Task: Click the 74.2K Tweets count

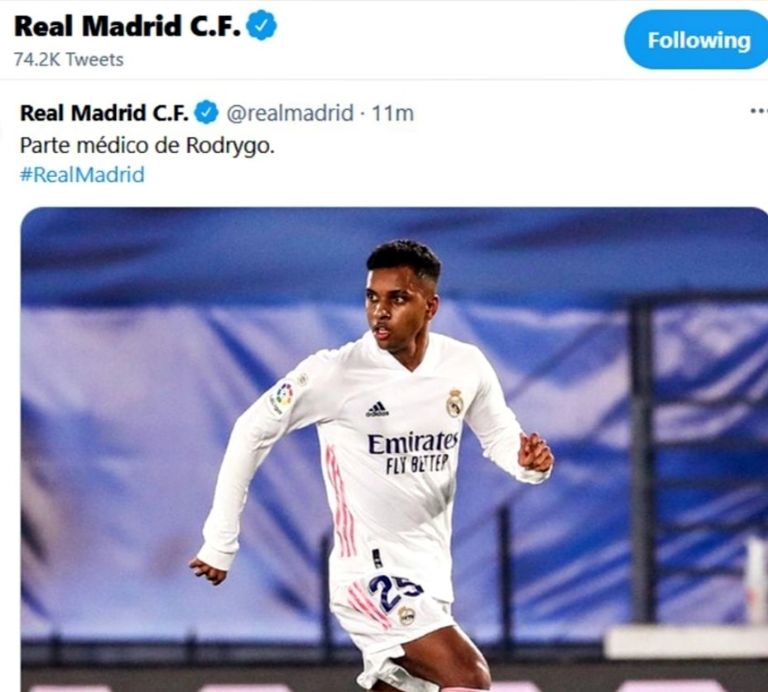Action: [x=69, y=59]
